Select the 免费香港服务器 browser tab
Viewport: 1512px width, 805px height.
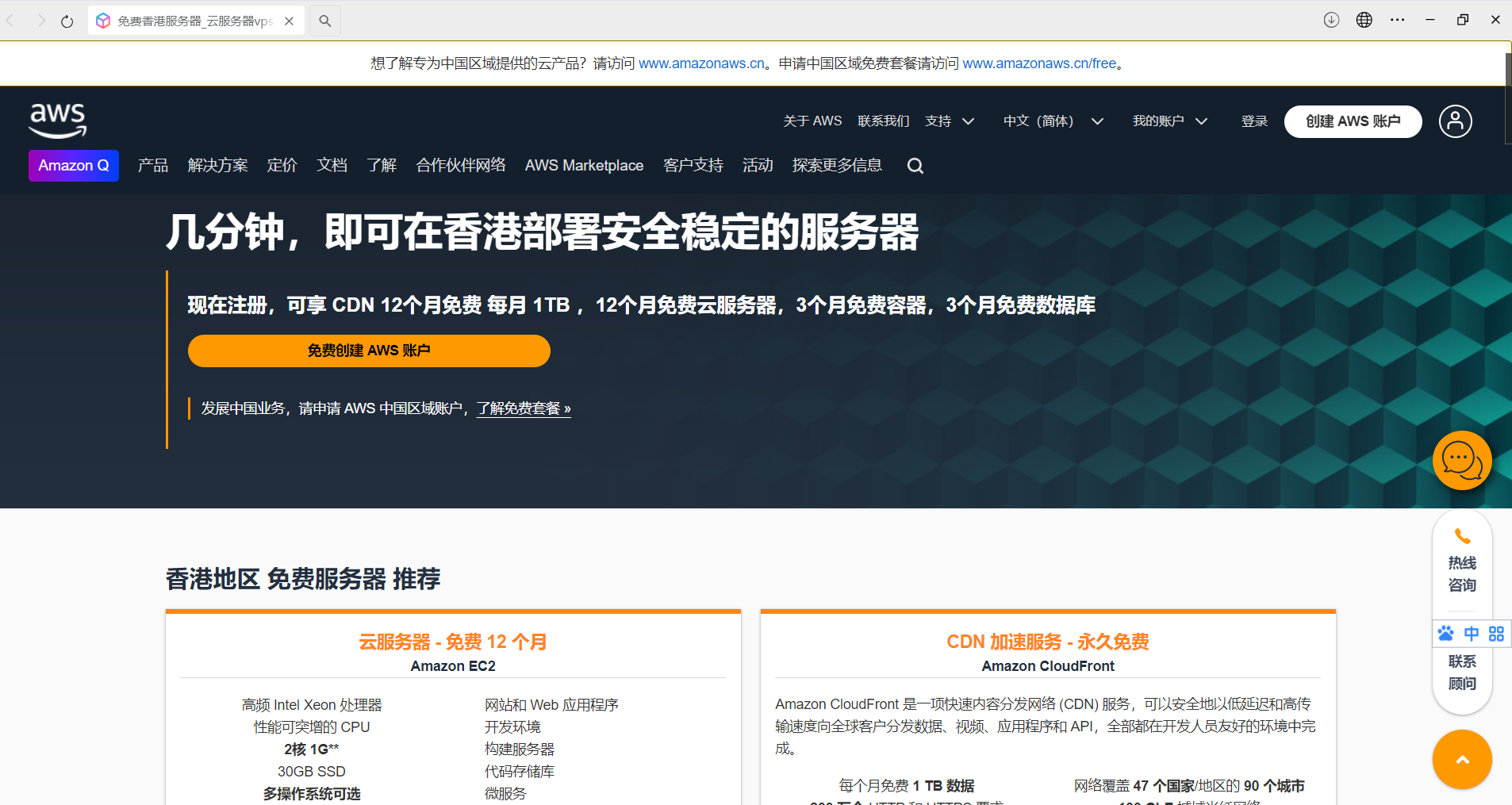click(x=196, y=21)
